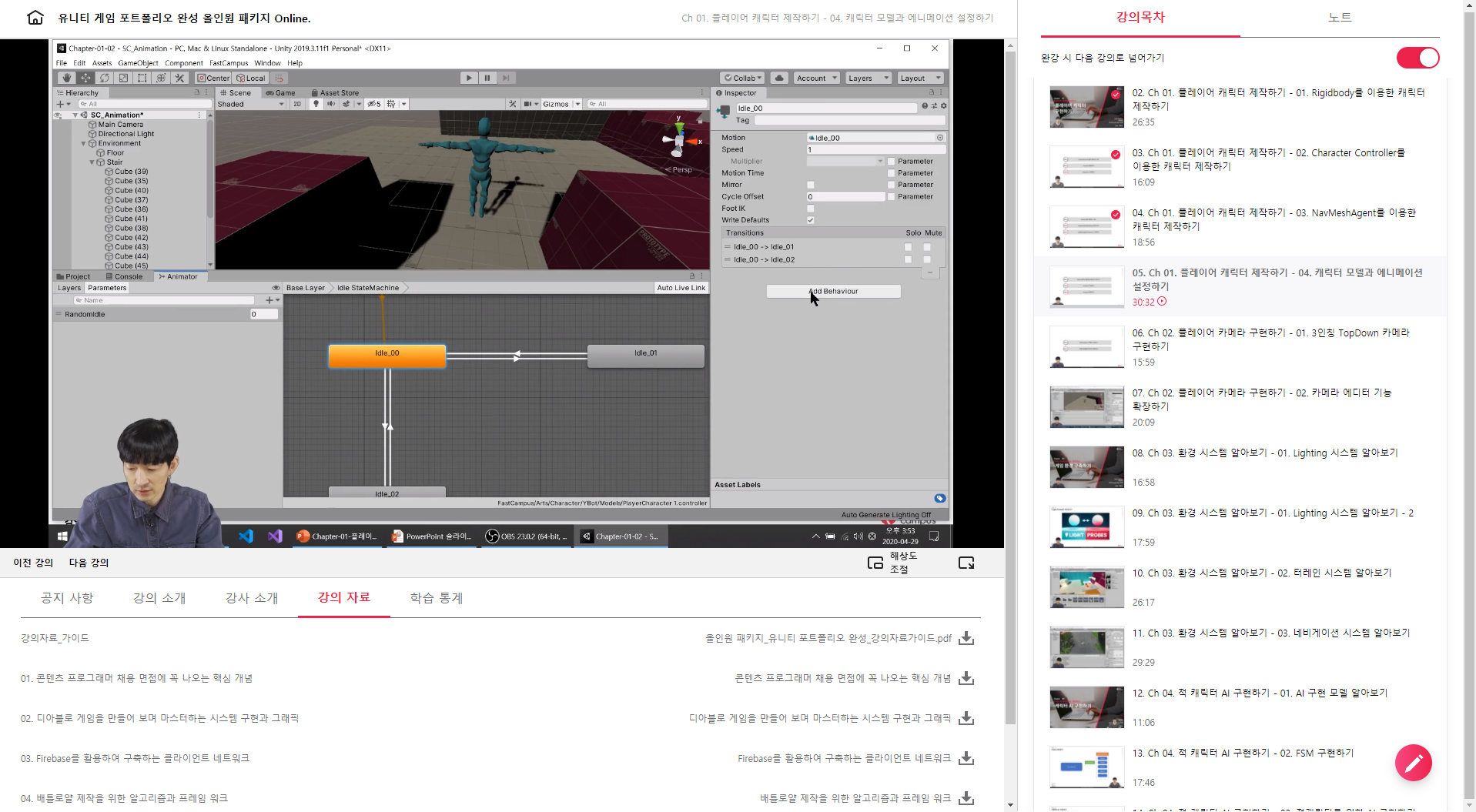The height and width of the screenshot is (812, 1476).
Task: Toggle scene lighting lightbulb icon
Action: (316, 104)
